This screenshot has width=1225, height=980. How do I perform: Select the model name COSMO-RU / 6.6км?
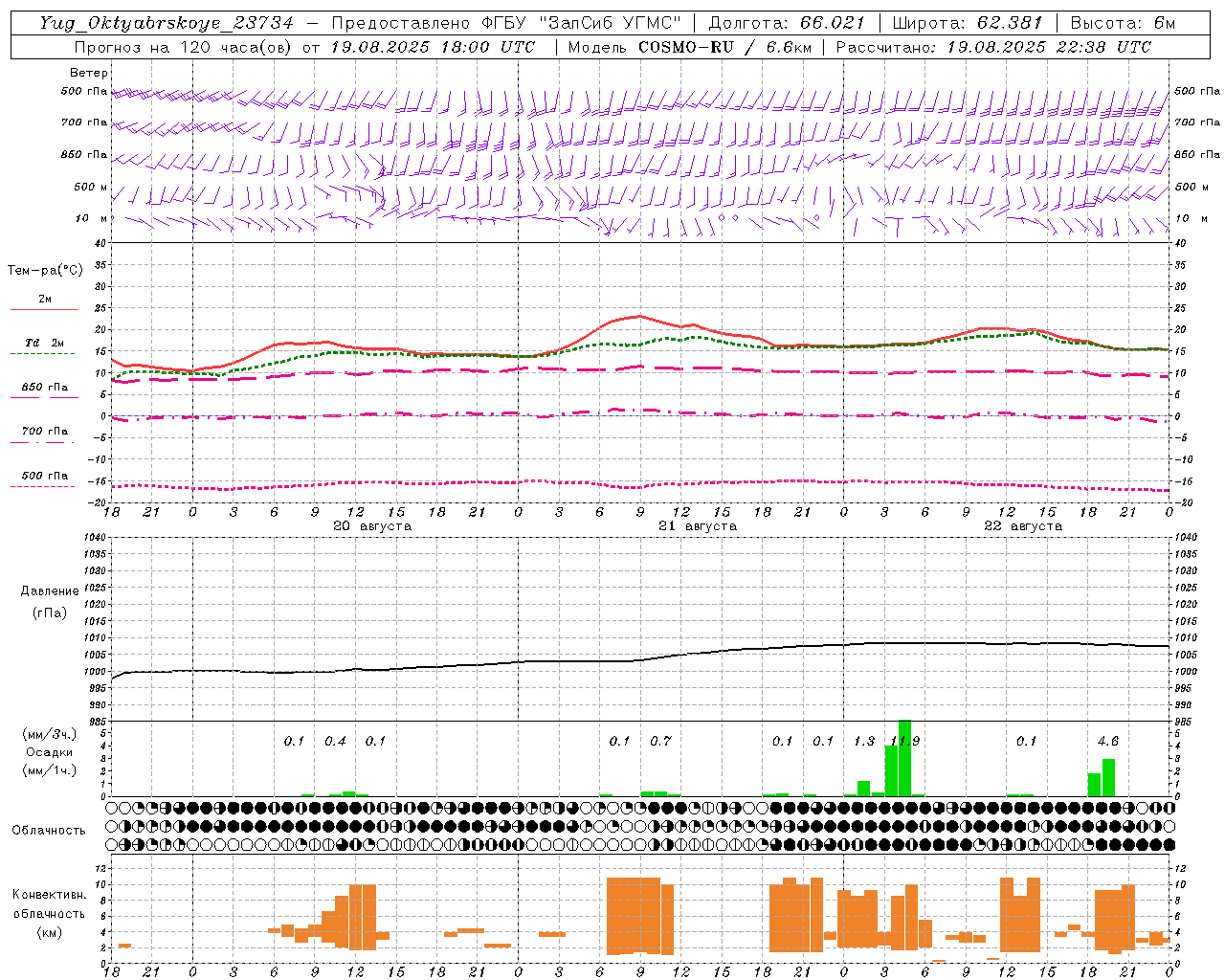tap(724, 46)
